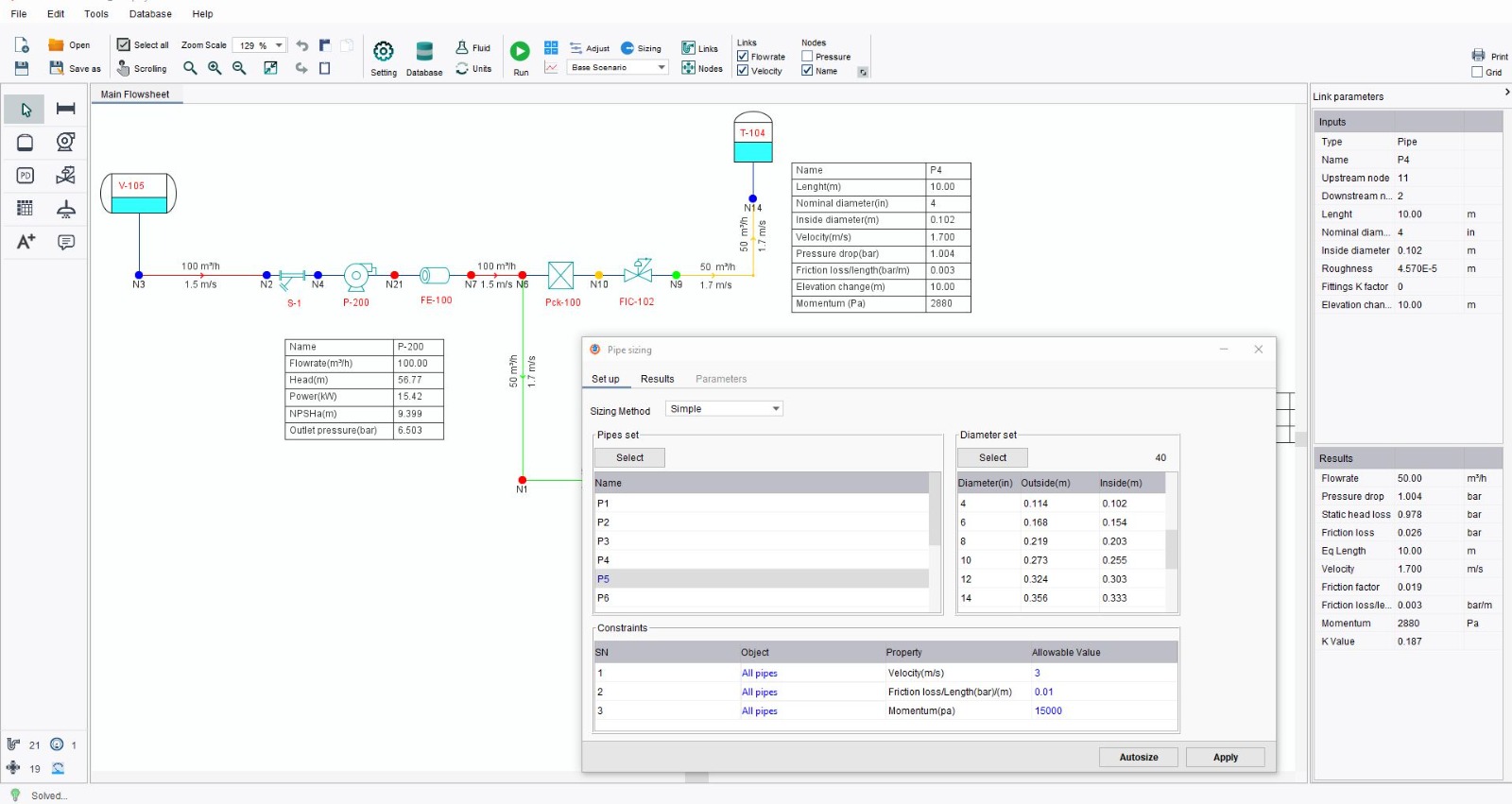Open the Setting gear icon

point(383,52)
